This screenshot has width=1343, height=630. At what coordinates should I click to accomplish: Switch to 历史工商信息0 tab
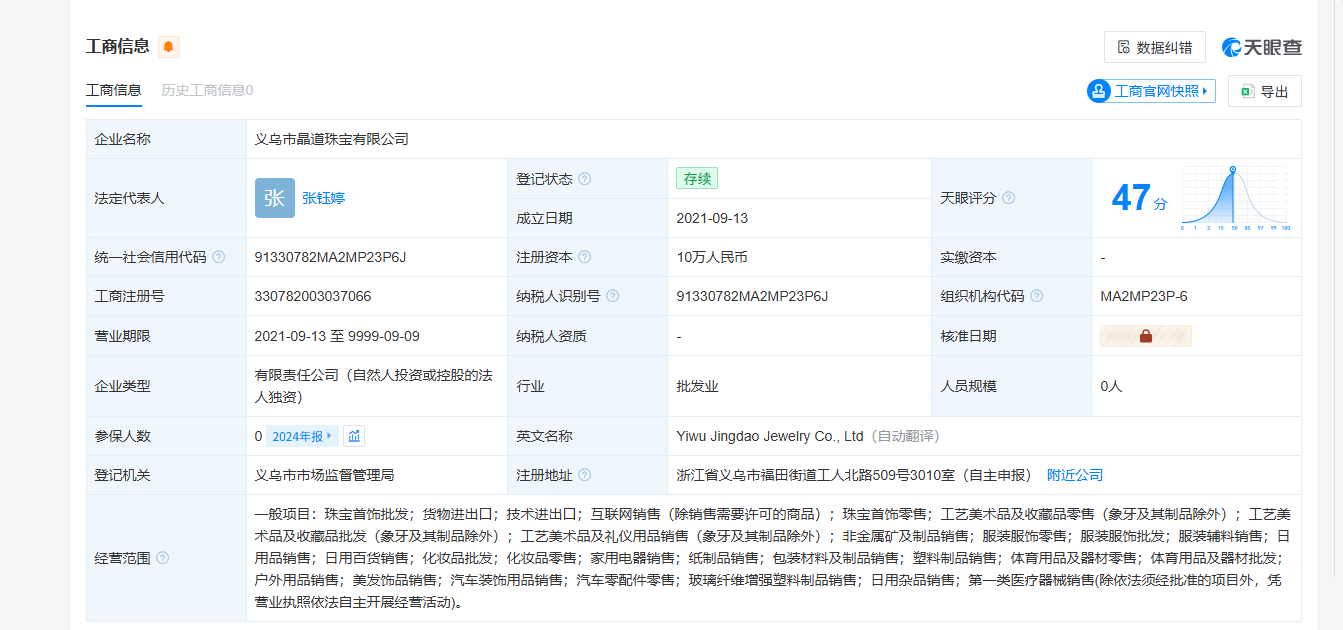[x=207, y=90]
